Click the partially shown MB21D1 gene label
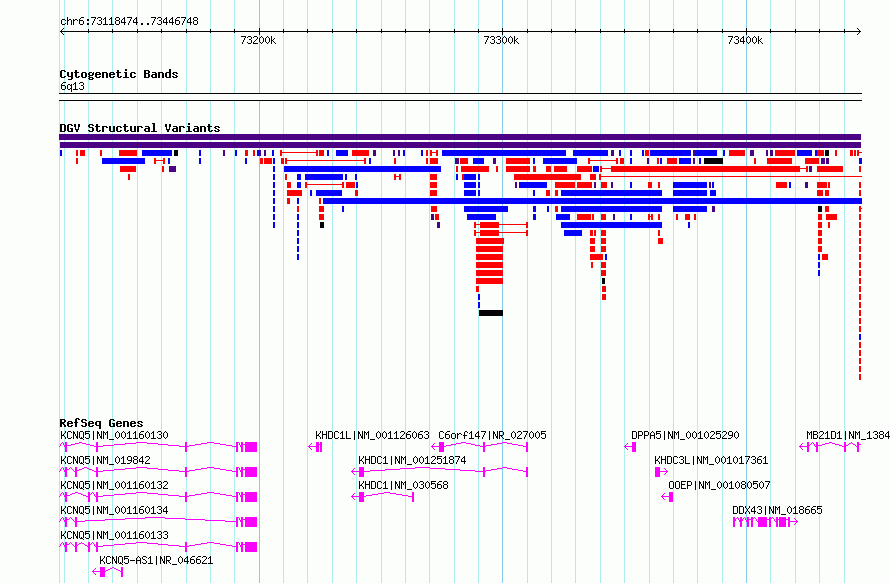Viewport: 890px width, 583px height. (847, 435)
